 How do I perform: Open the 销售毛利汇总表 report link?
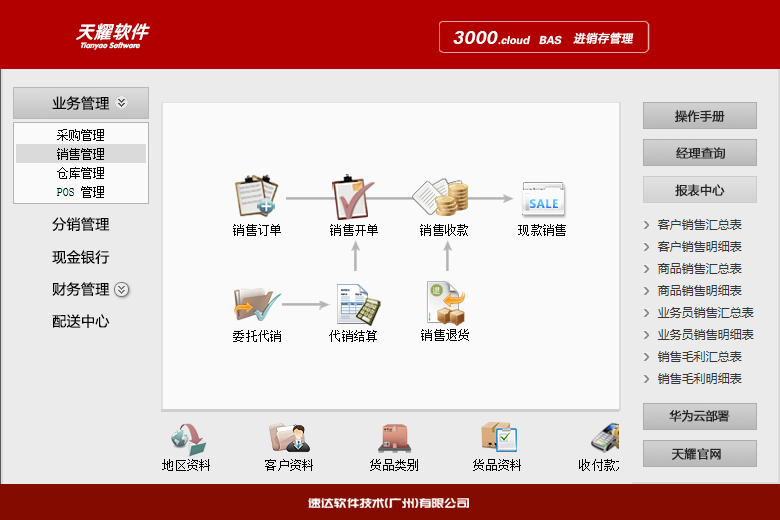tap(699, 357)
